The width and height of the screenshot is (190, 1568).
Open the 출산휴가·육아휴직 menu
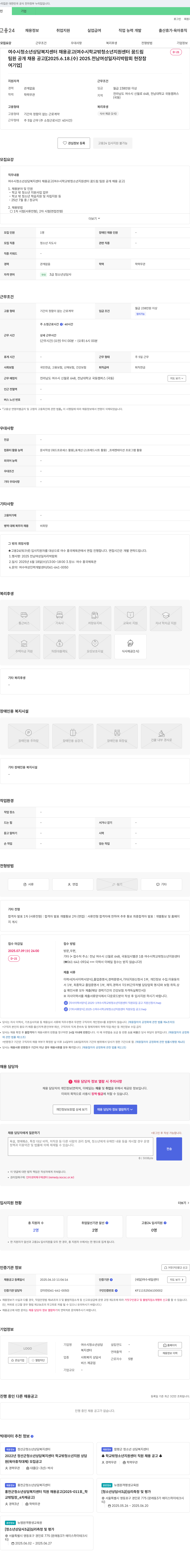pos(173,30)
